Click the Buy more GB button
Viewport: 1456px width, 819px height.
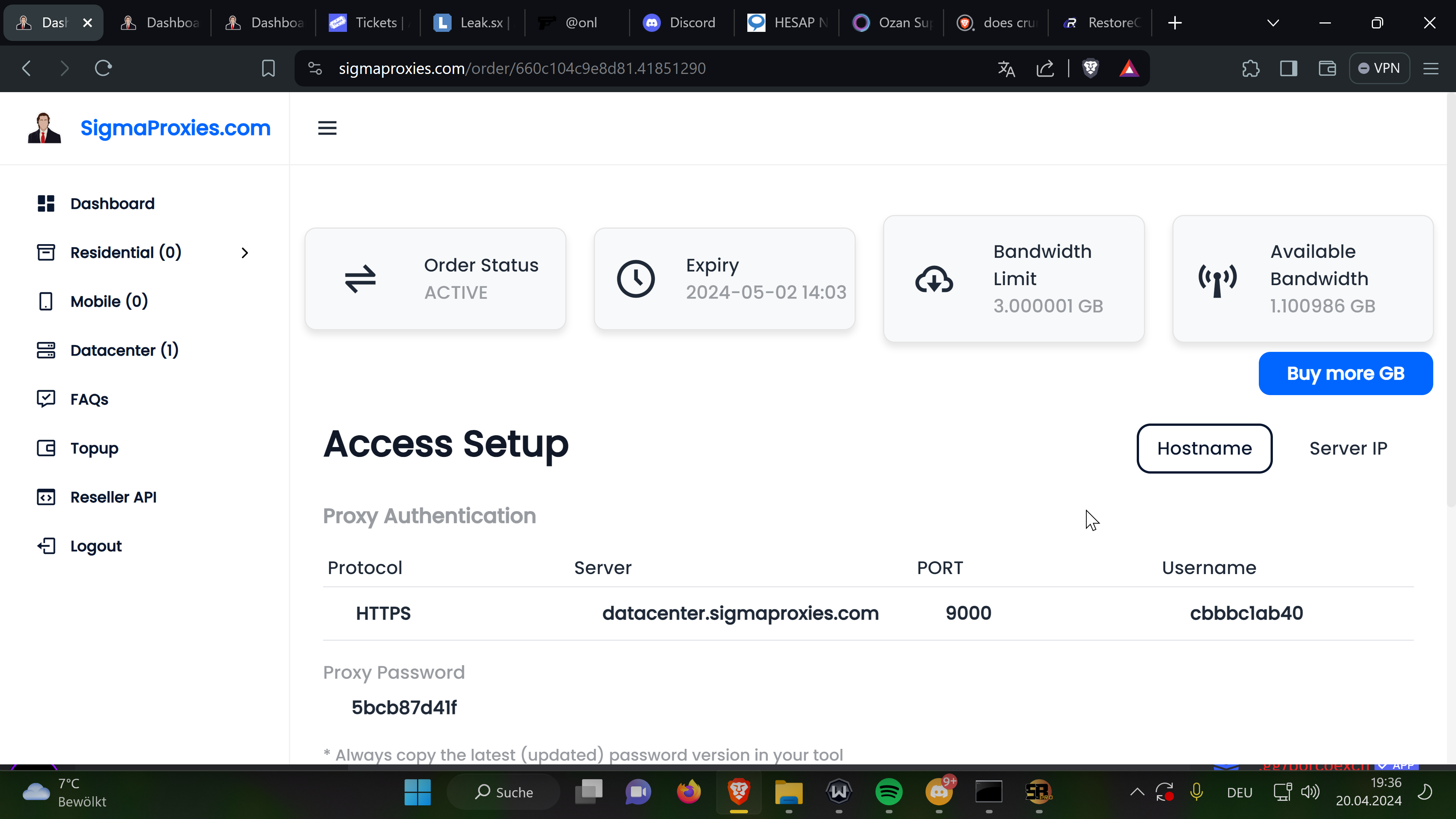click(x=1345, y=373)
